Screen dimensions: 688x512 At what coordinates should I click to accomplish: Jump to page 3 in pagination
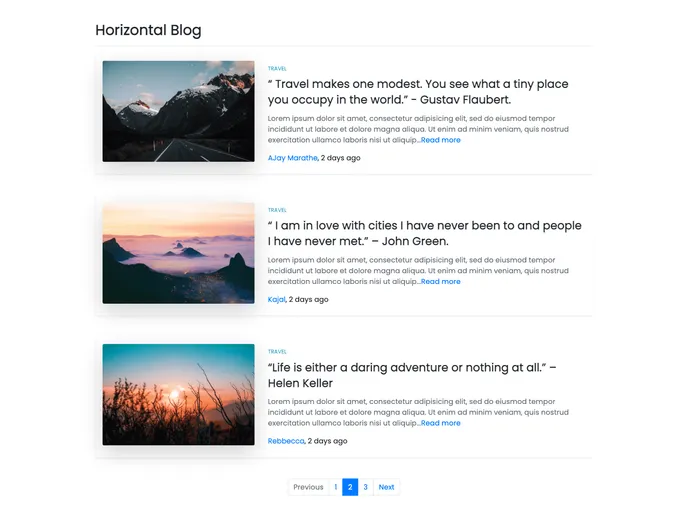coord(365,487)
